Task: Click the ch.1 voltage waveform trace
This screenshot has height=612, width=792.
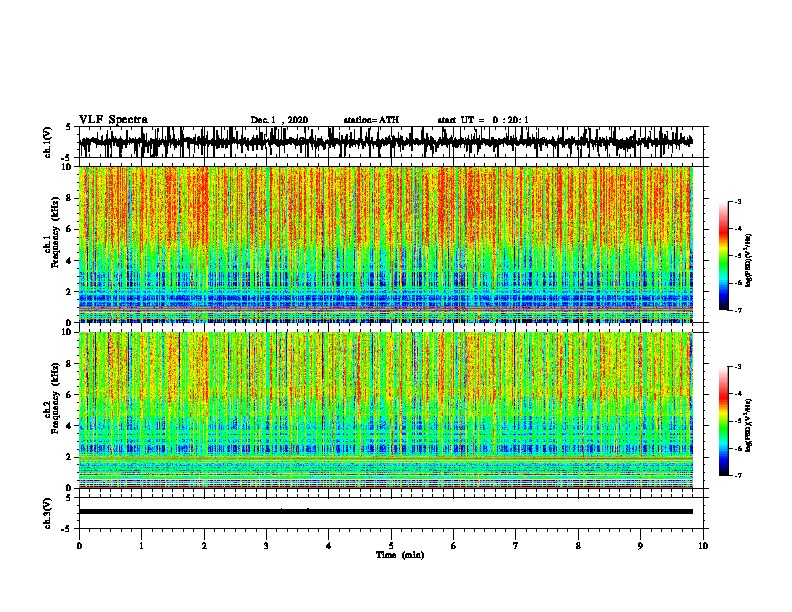Action: coord(386,142)
